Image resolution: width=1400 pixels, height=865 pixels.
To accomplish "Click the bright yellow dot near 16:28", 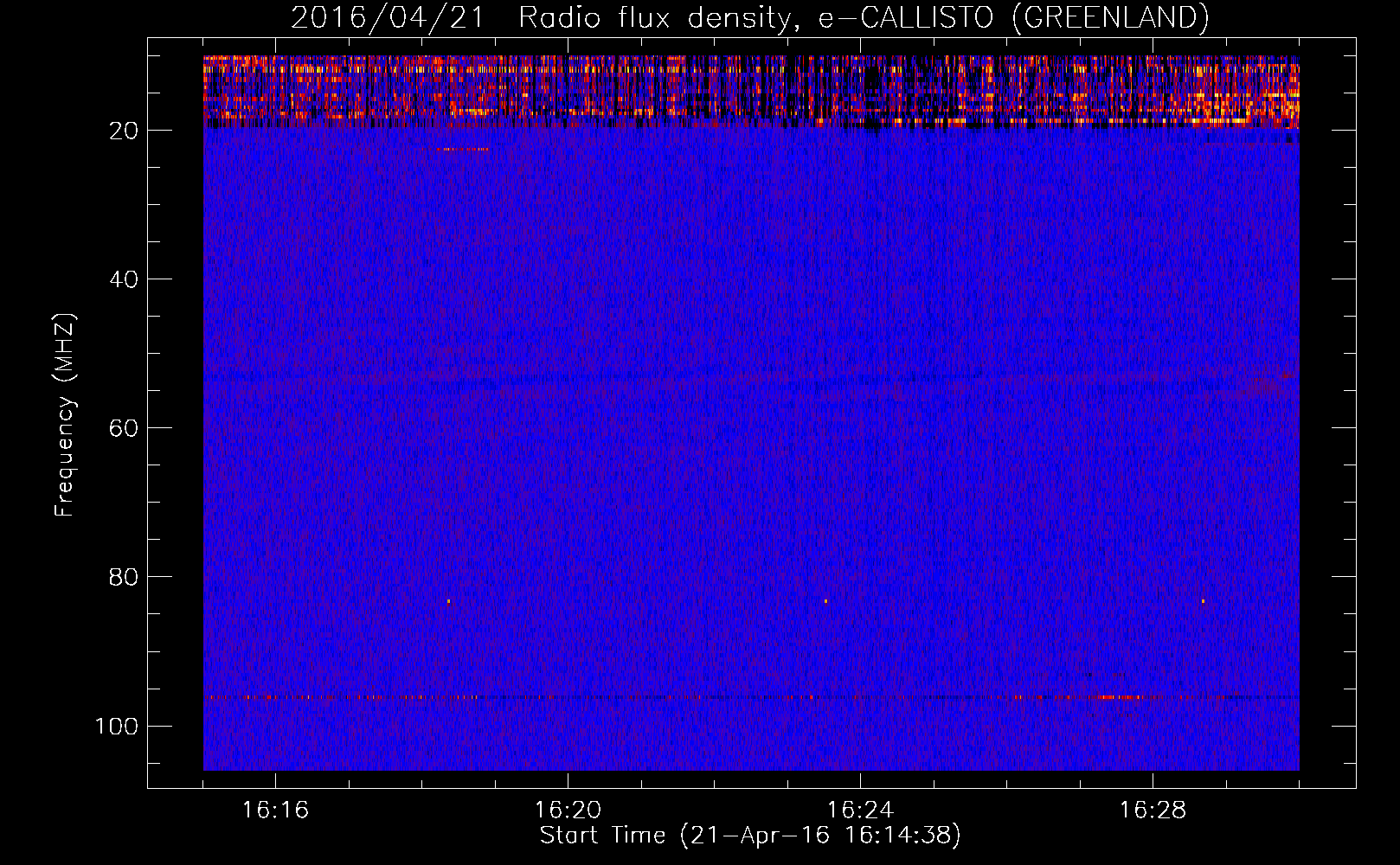I will pos(1203,600).
